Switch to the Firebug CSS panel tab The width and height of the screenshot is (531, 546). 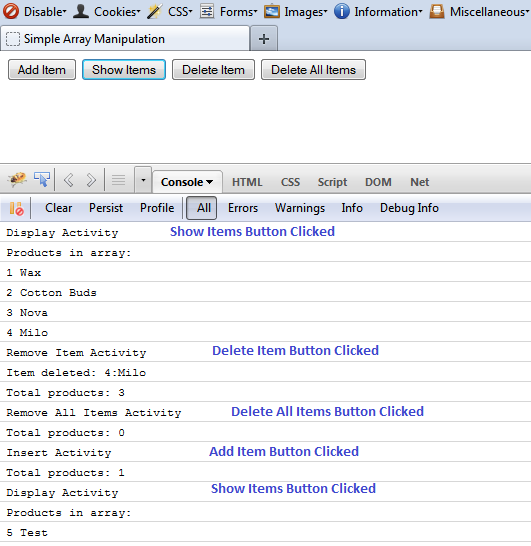point(290,182)
